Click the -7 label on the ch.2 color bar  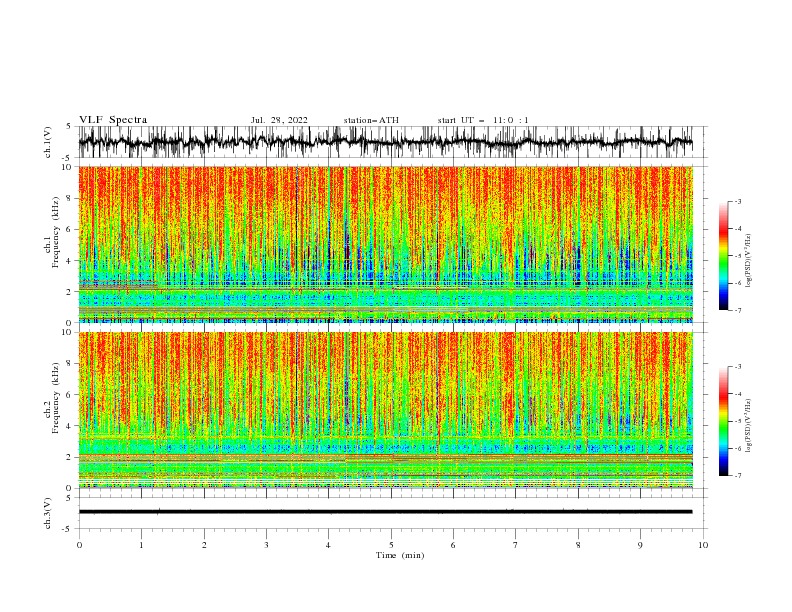(x=738, y=476)
